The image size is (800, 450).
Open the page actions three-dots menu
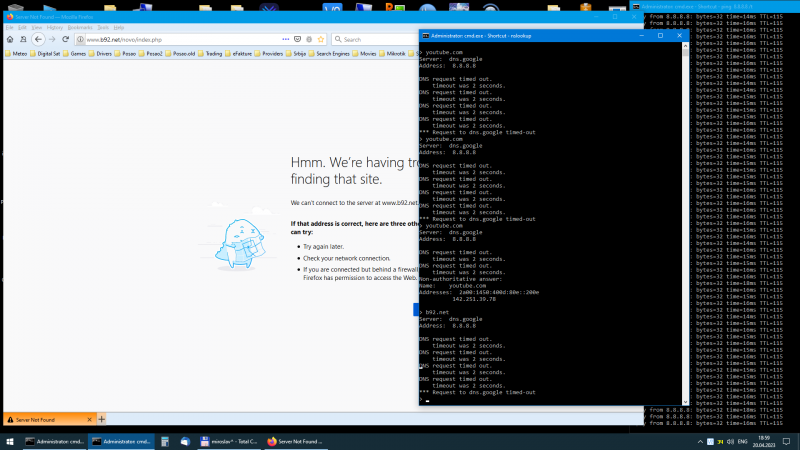pos(286,39)
